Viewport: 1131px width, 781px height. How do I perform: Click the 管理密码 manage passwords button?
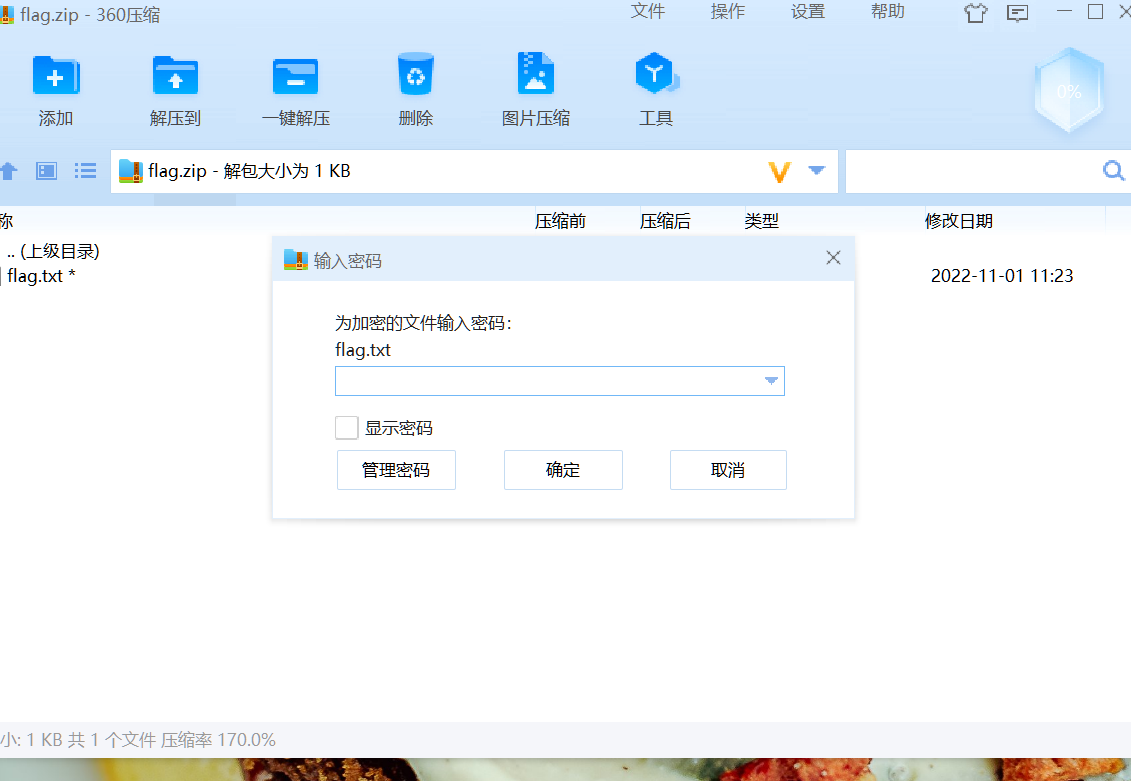click(396, 470)
